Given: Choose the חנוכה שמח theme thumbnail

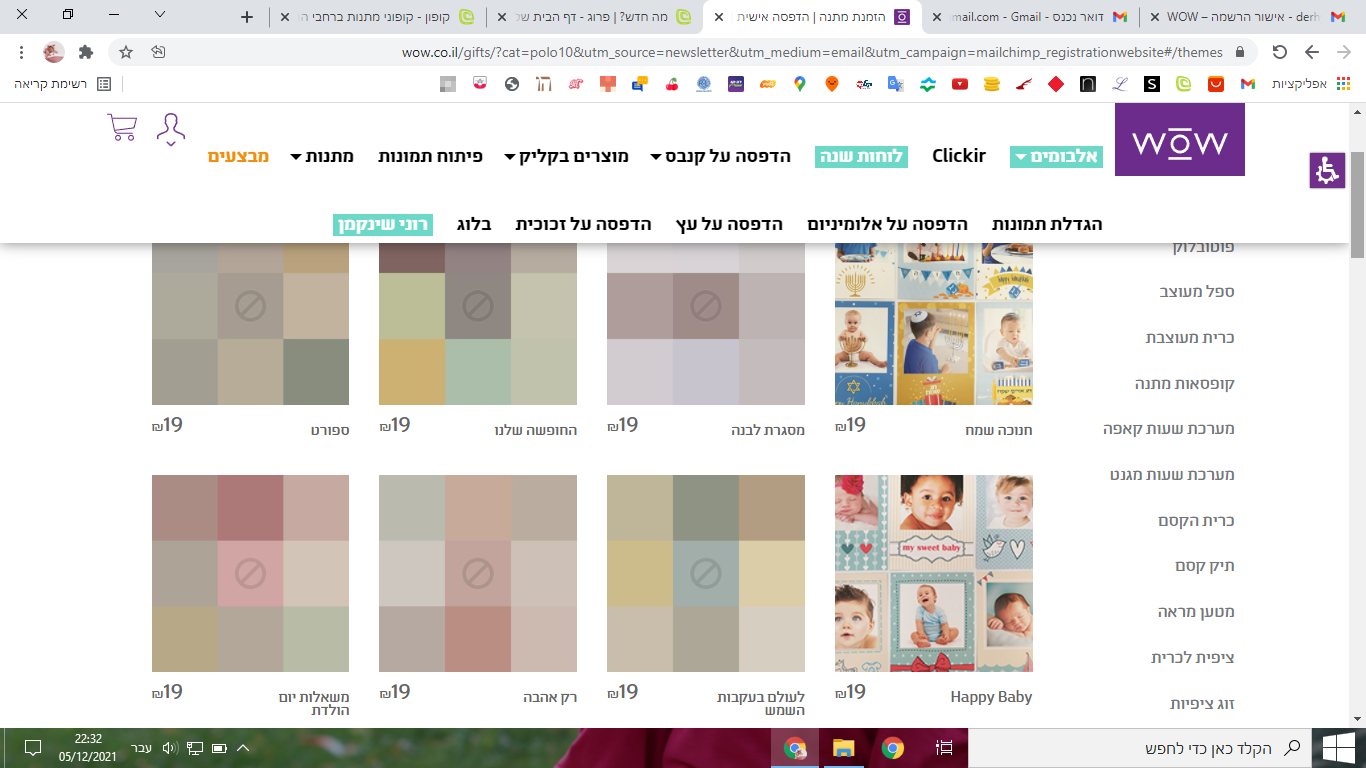Looking at the screenshot, I should [934, 324].
